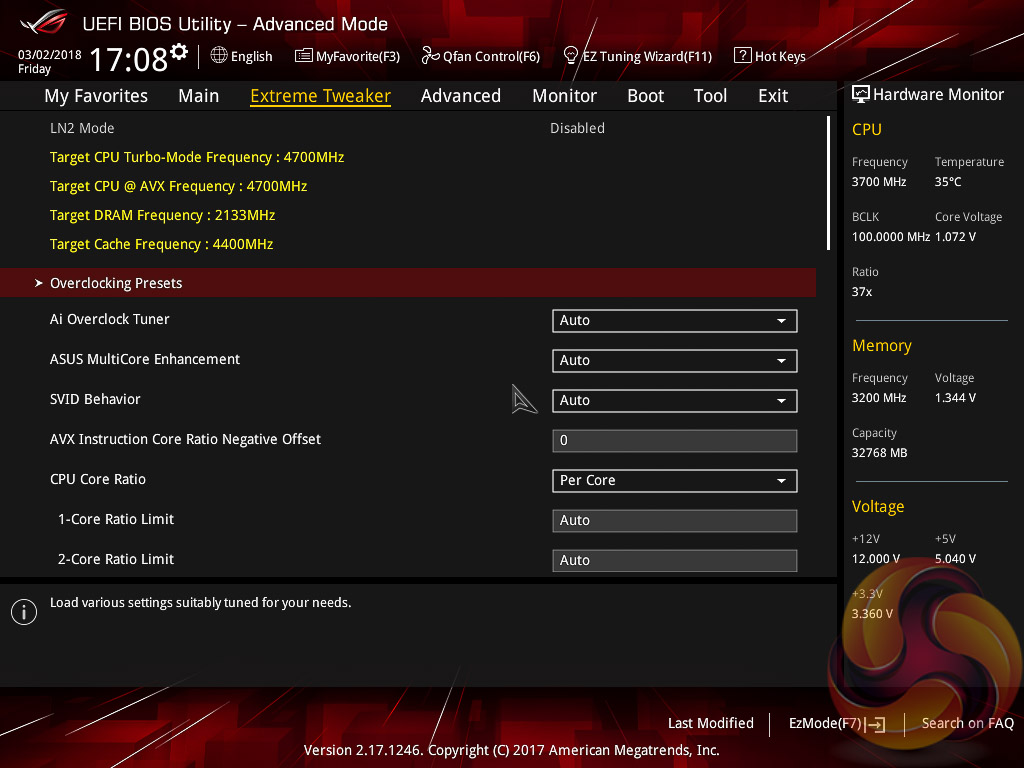Click the 03/02/2018 date text
Screen dimensions: 1024x768
tap(50, 54)
